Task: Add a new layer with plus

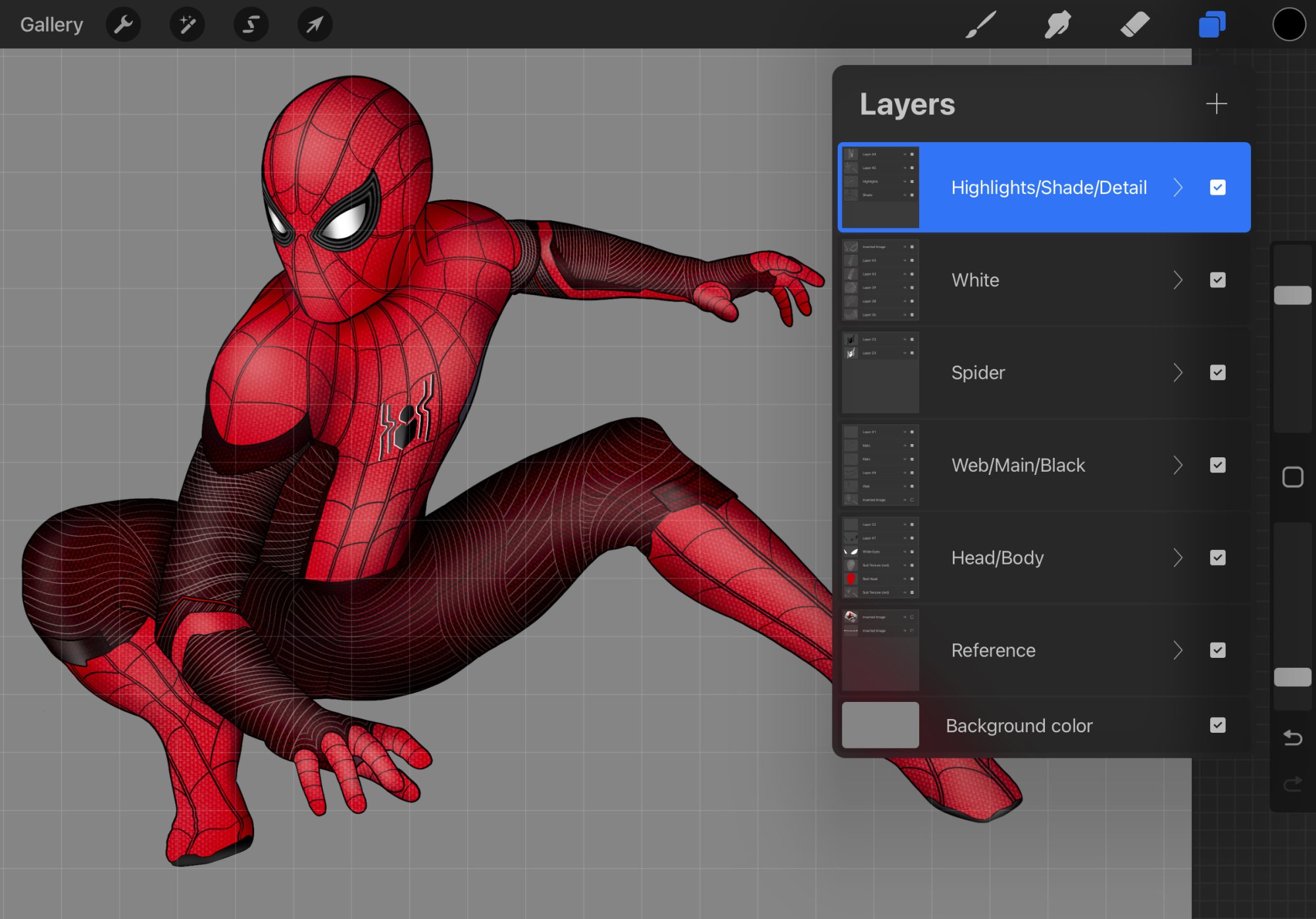Action: click(x=1216, y=104)
